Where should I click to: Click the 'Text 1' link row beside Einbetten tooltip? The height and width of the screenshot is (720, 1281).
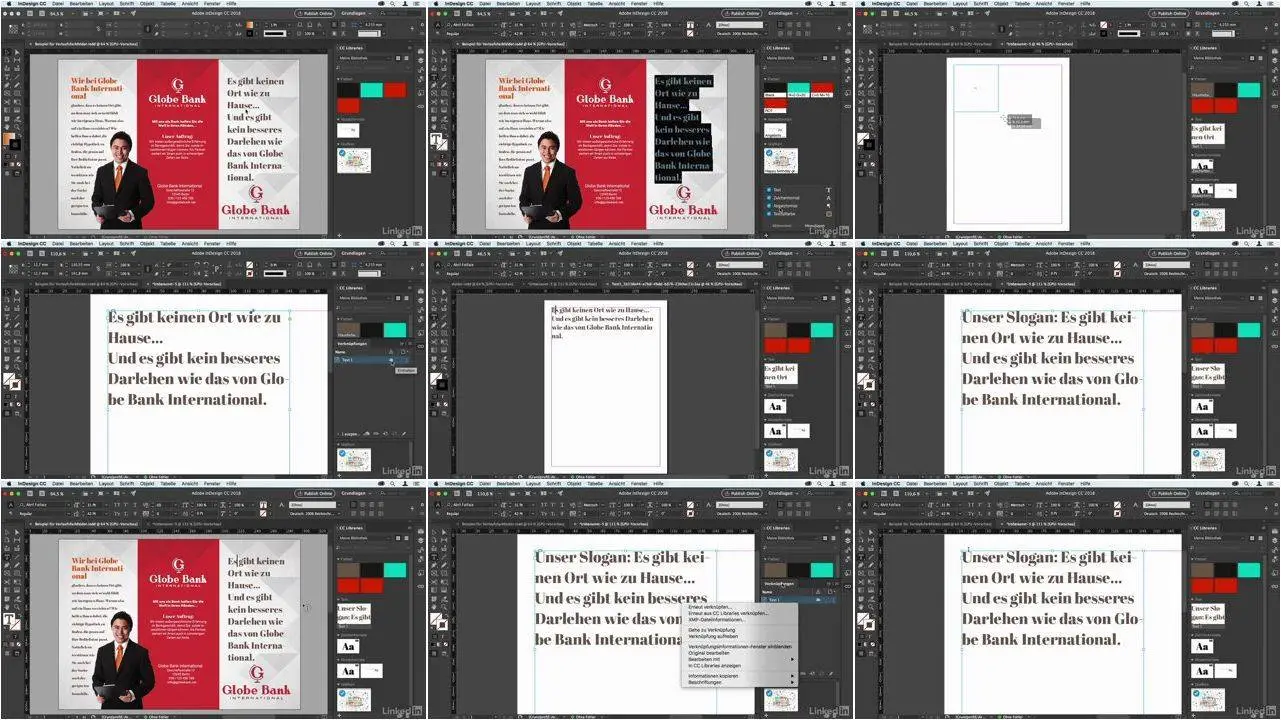[x=372, y=360]
